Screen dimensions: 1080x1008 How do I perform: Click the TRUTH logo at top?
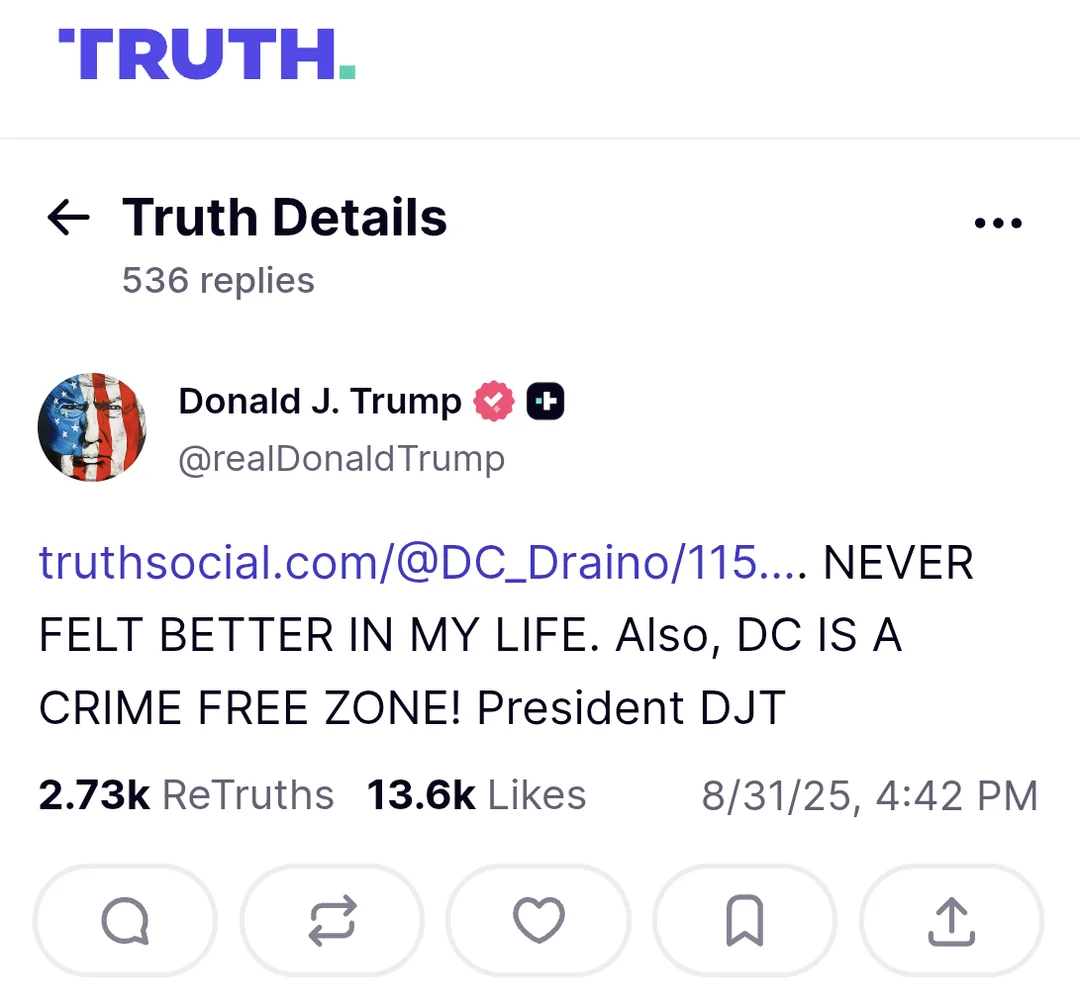tap(207, 54)
